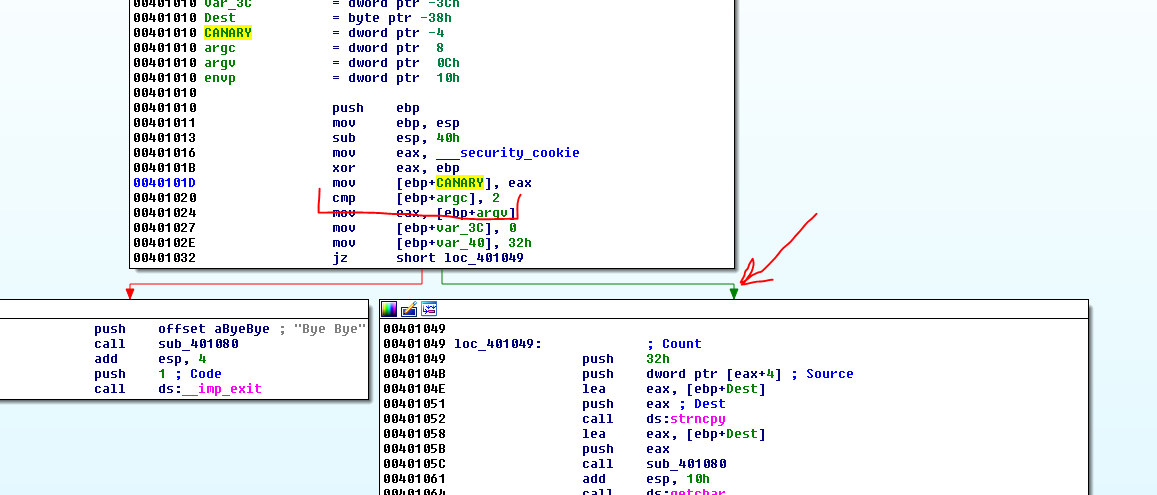Click the red branch arrowhead to Bye Bye block

click(x=128, y=292)
